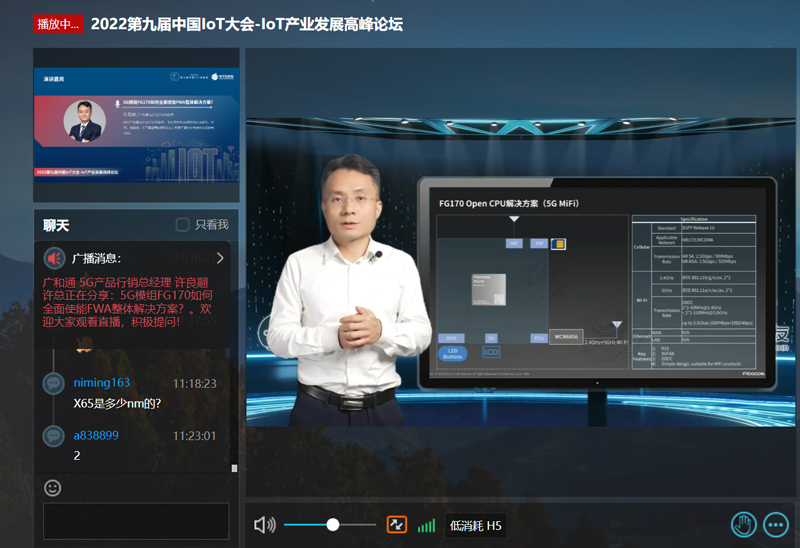Check the green signal strength bars icon

pyautogui.click(x=427, y=525)
